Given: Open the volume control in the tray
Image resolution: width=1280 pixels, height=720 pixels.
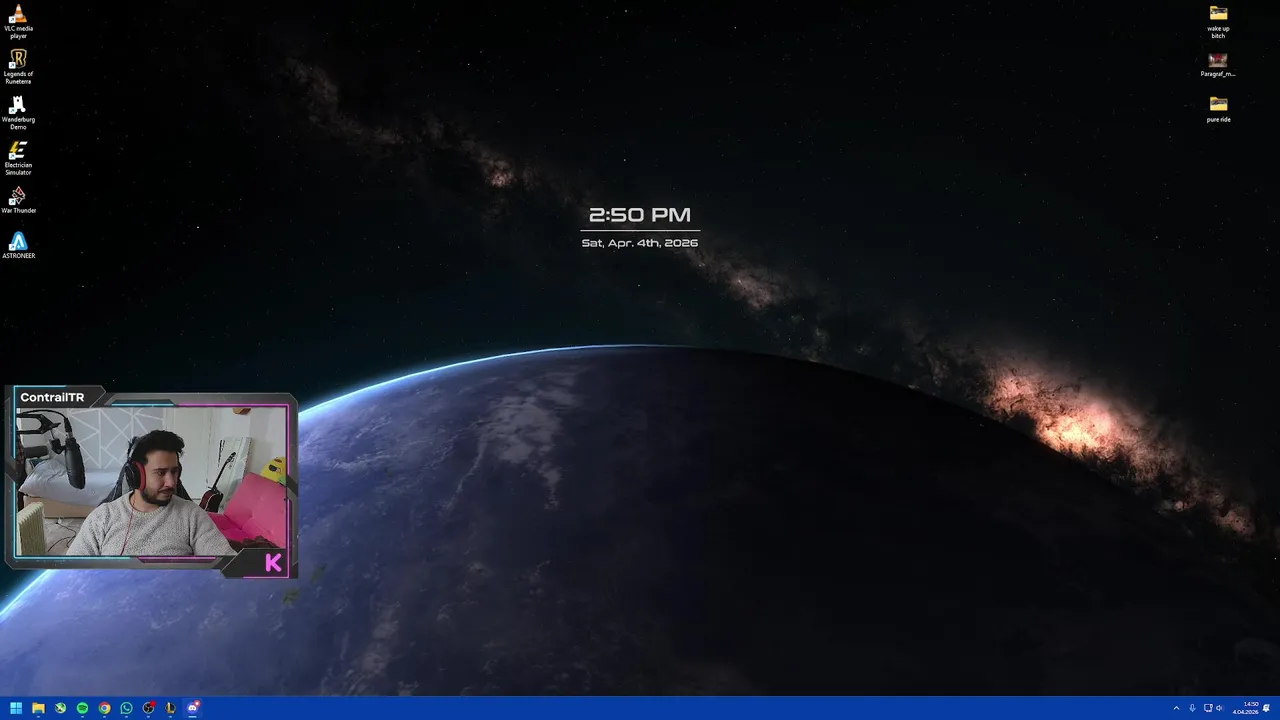Looking at the screenshot, I should pos(1219,708).
